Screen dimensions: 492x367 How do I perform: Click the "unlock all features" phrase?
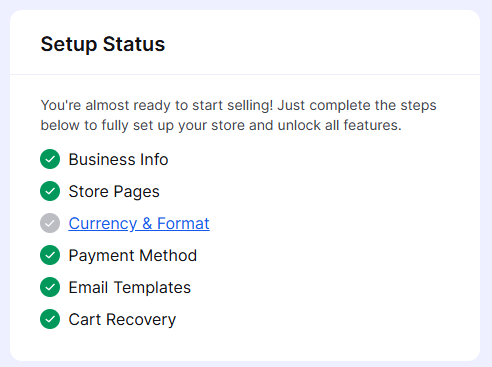tap(339, 125)
